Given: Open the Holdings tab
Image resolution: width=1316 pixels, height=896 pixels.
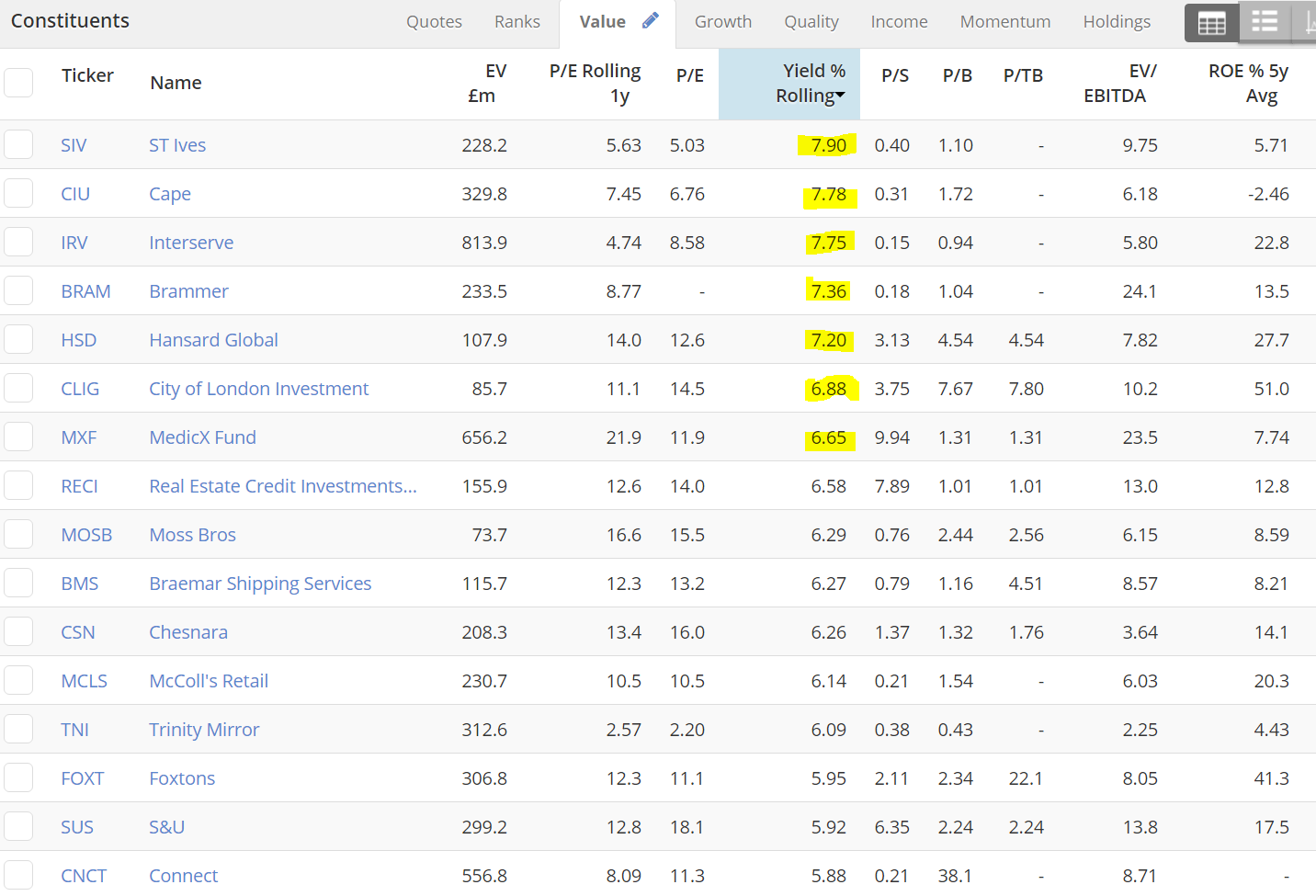Looking at the screenshot, I should 1117,22.
